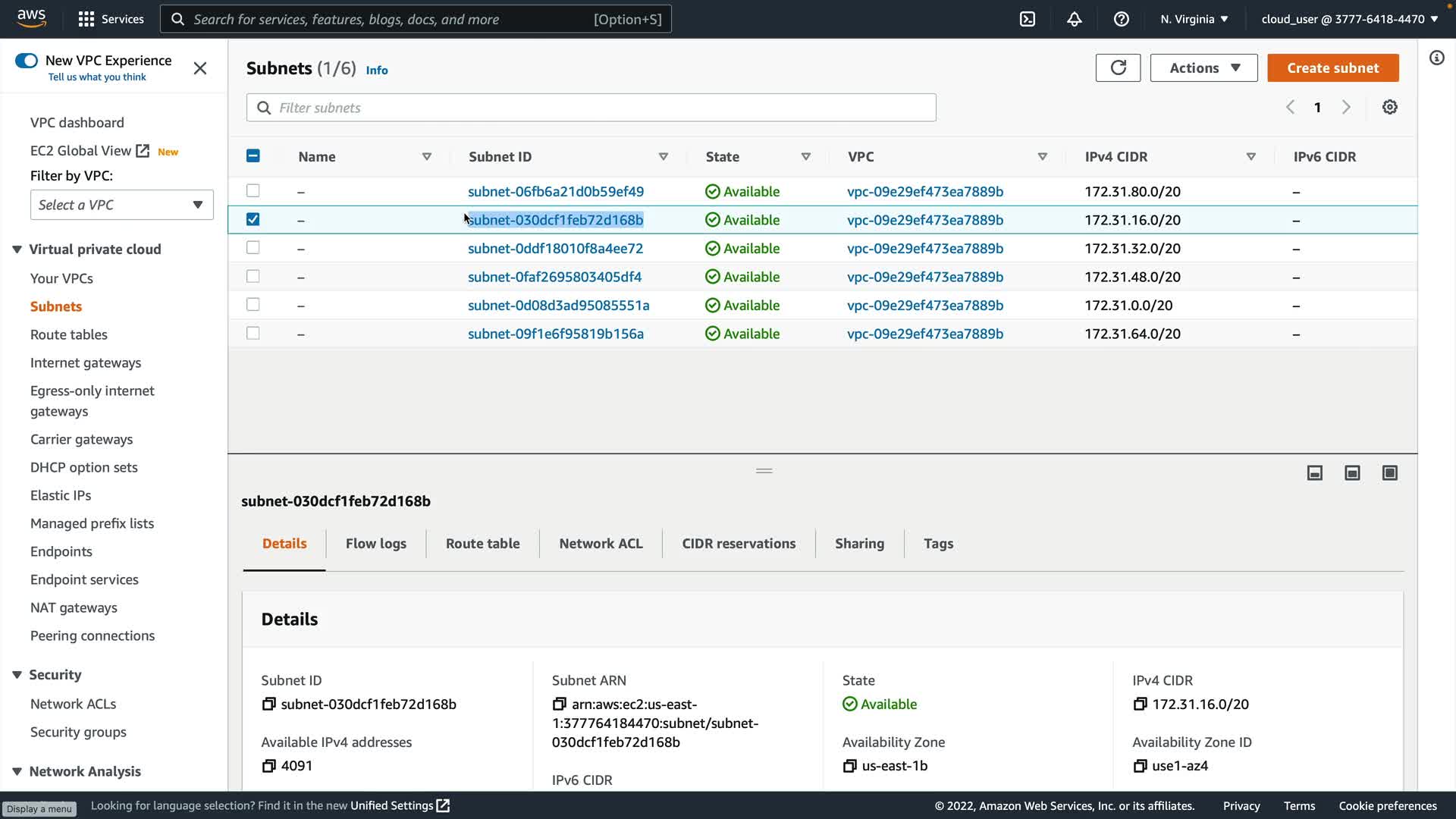Switch to the Route table tab
This screenshot has width=1456, height=819.
[482, 544]
